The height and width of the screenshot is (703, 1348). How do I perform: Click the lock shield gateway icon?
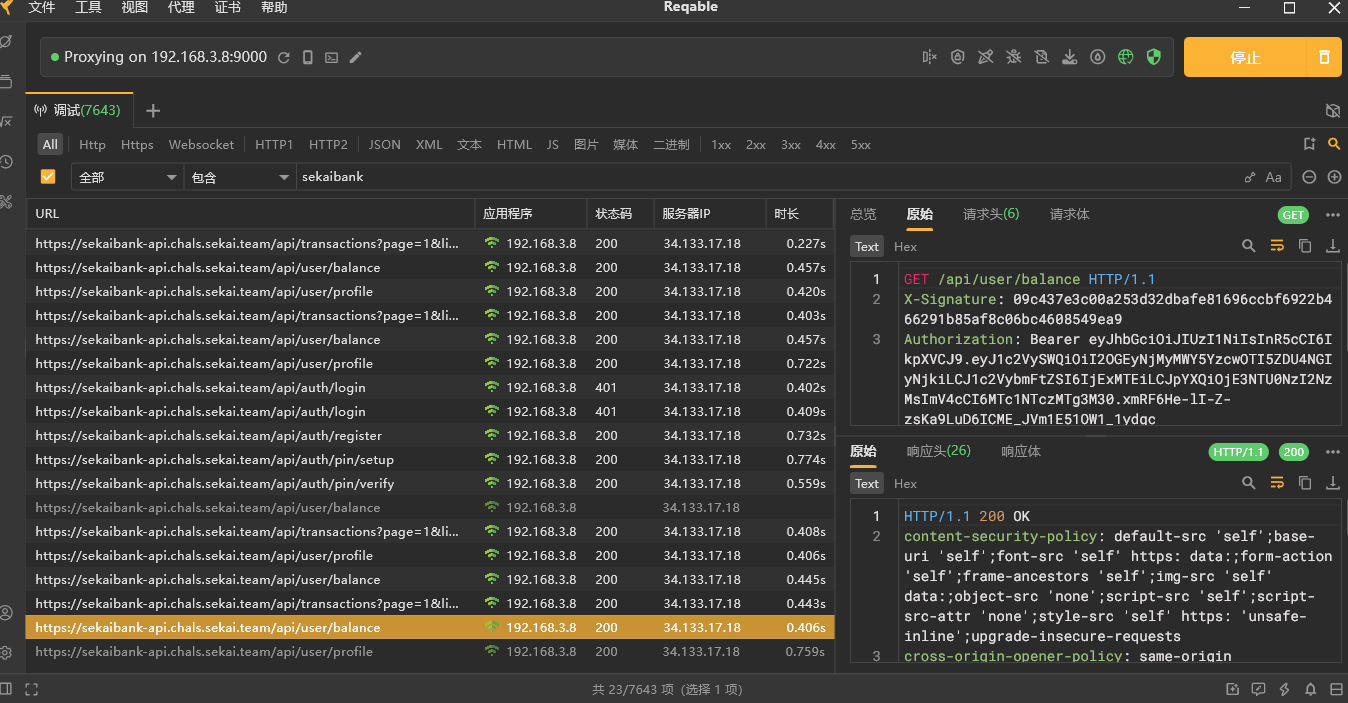click(x=958, y=57)
